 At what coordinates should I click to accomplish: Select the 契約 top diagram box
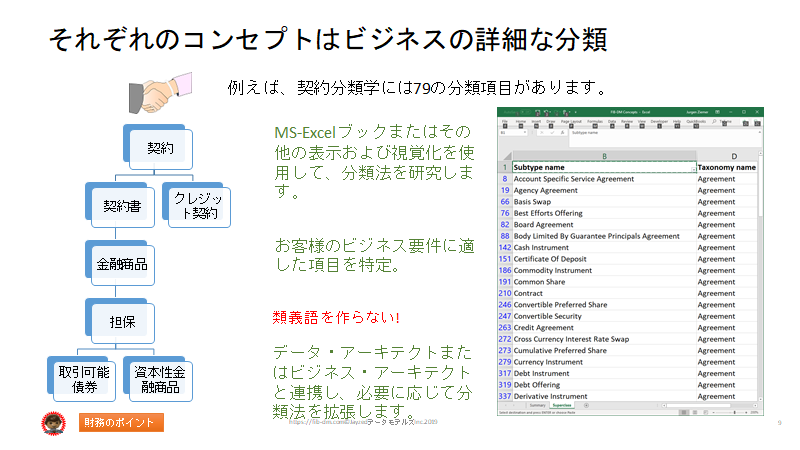[x=160, y=148]
